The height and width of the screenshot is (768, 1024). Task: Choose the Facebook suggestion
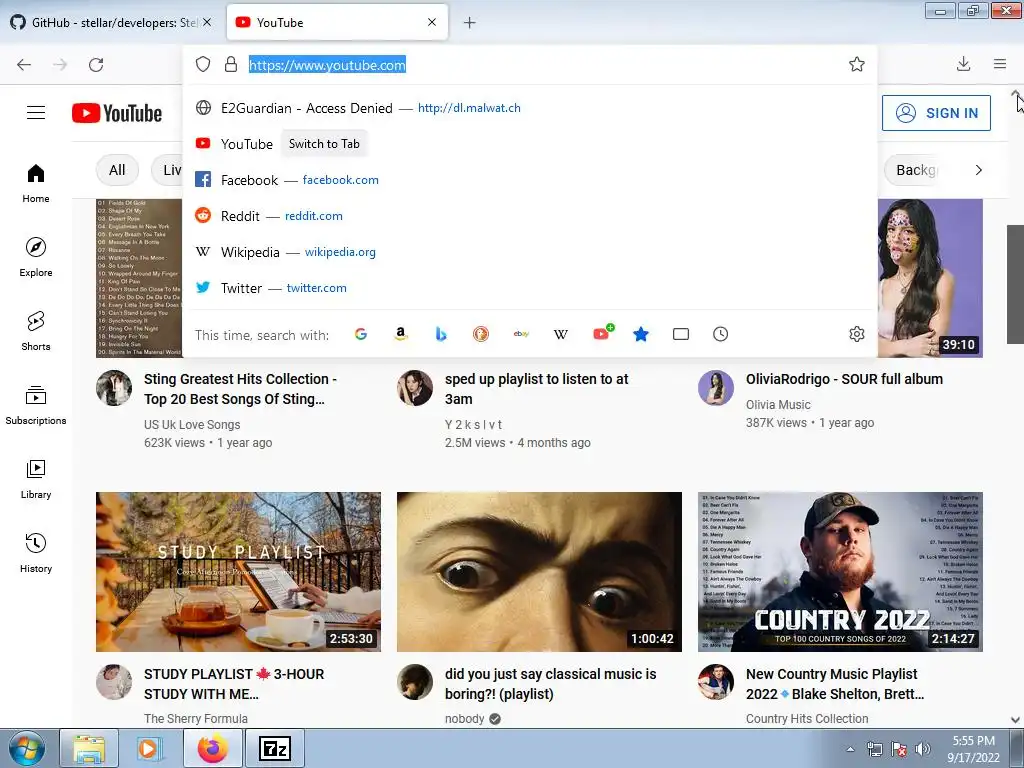coord(530,180)
